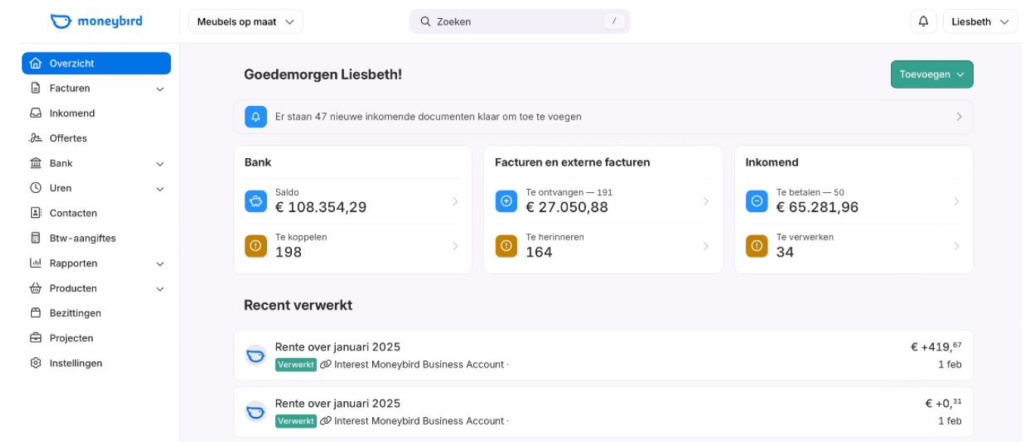Click the Saldo row arrow chevron
The height and width of the screenshot is (442, 1024).
455,202
